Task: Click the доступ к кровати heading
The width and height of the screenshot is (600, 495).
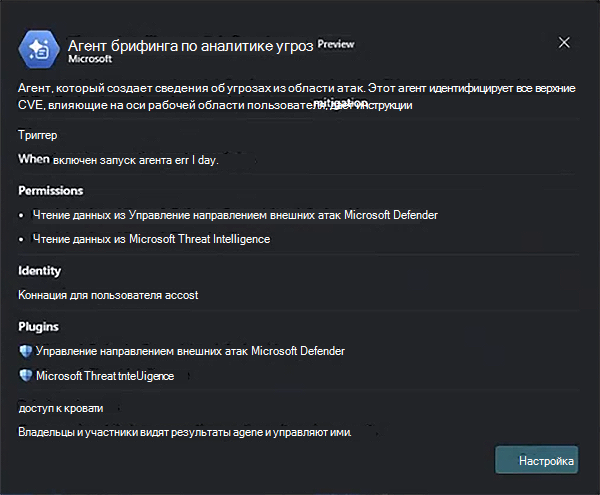Action: pyautogui.click(x=60, y=408)
